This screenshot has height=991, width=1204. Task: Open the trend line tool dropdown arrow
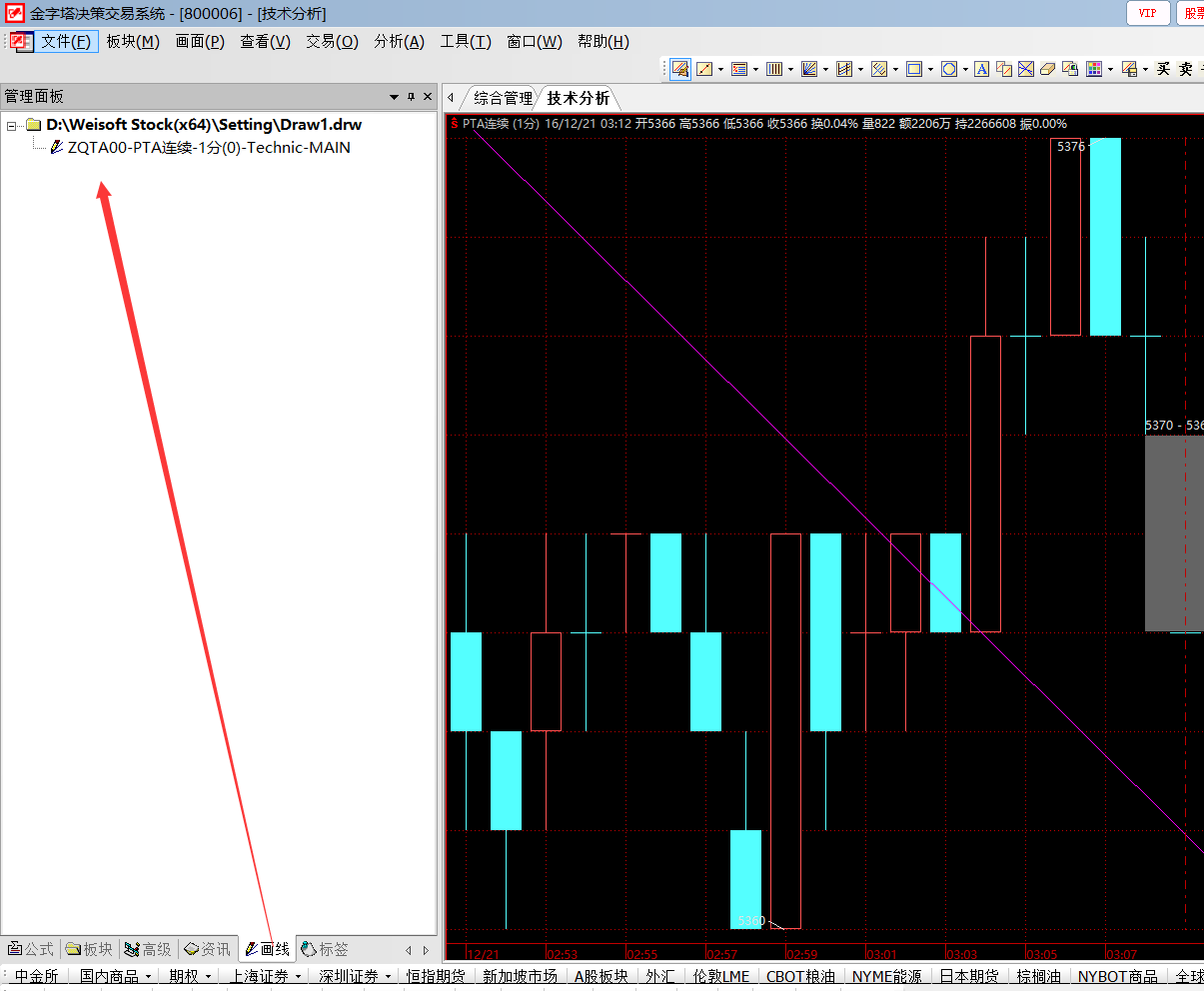[720, 69]
